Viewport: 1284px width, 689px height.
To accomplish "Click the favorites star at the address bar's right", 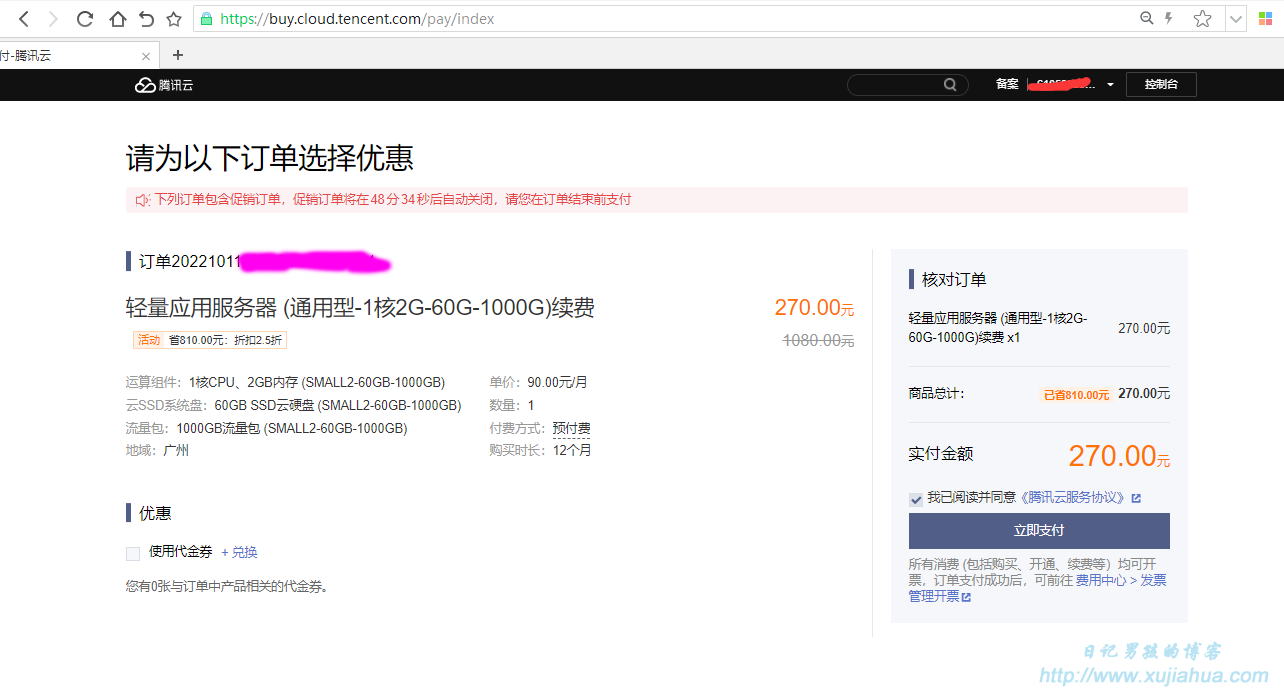I will point(1203,19).
